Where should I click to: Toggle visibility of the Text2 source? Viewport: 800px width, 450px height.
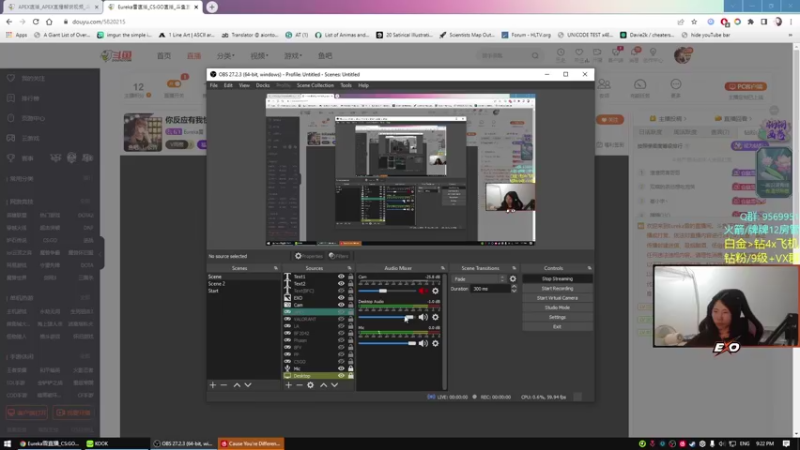[x=341, y=284]
